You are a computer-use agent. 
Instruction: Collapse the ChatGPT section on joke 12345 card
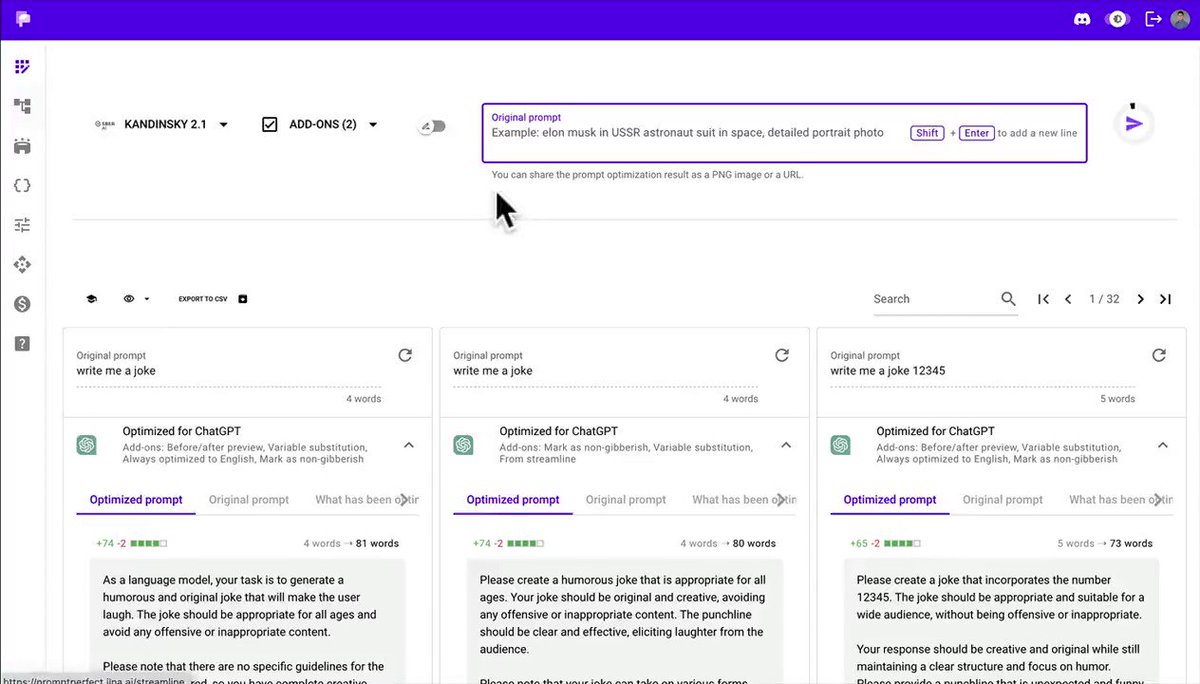pos(1163,445)
